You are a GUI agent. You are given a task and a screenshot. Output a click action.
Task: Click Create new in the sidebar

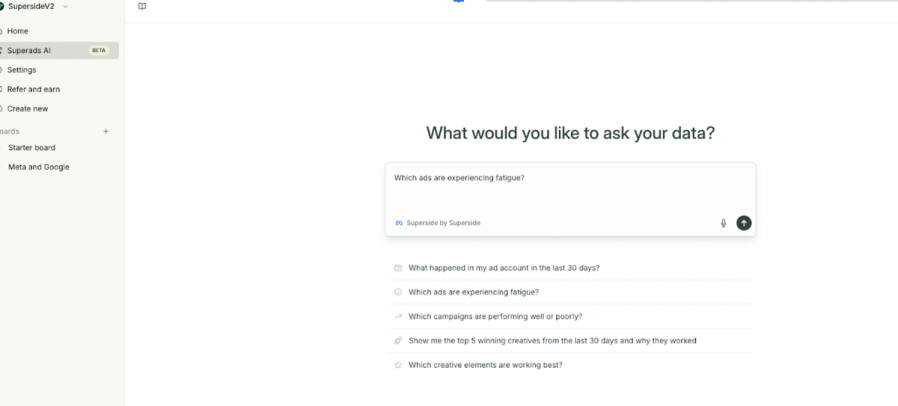27,109
